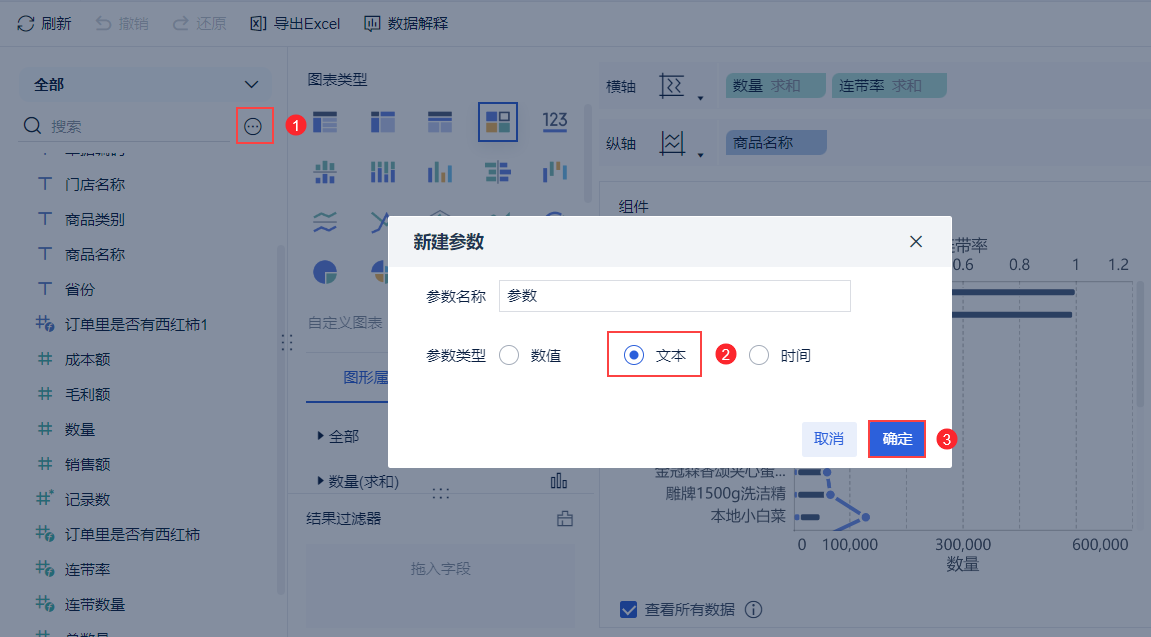Choose the multi-series column chart icon
This screenshot has height=637, width=1151.
pyautogui.click(x=440, y=172)
